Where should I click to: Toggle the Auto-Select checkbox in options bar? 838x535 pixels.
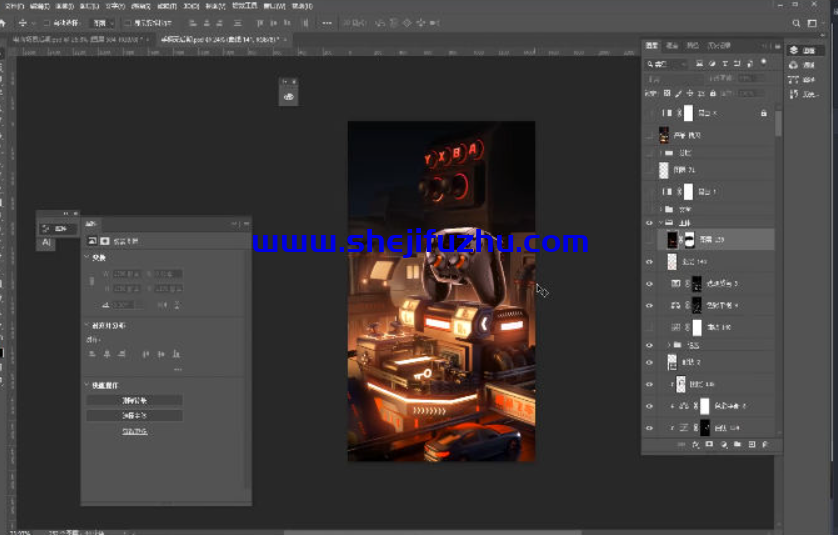[x=46, y=23]
